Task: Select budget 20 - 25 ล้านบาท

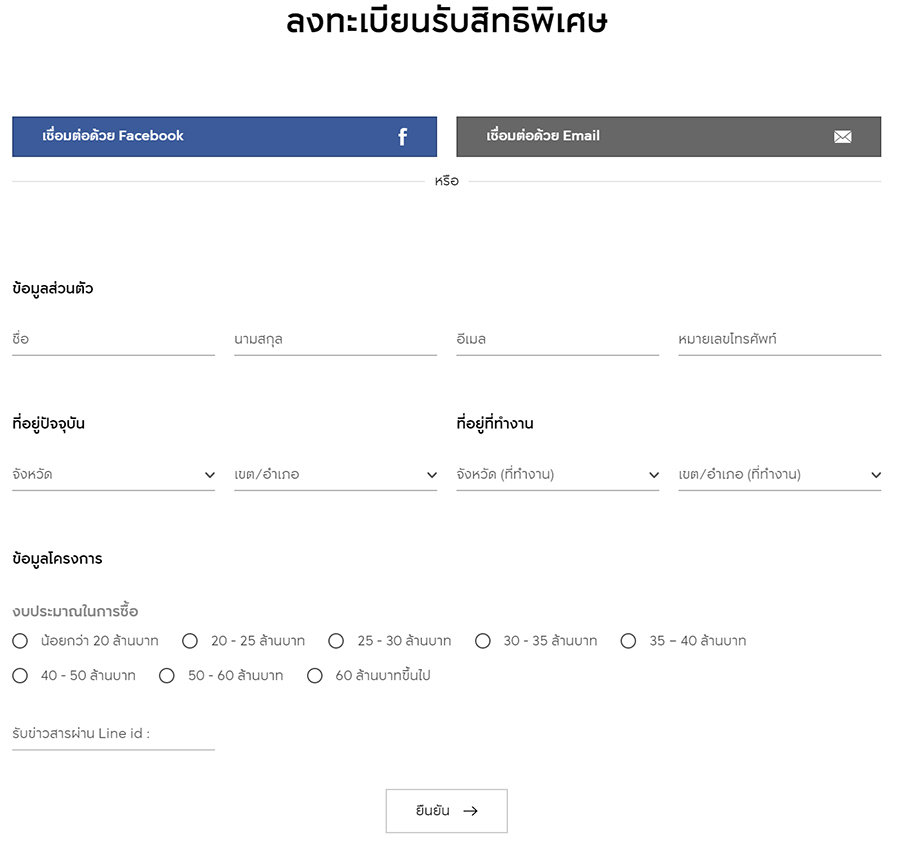Action: click(191, 641)
